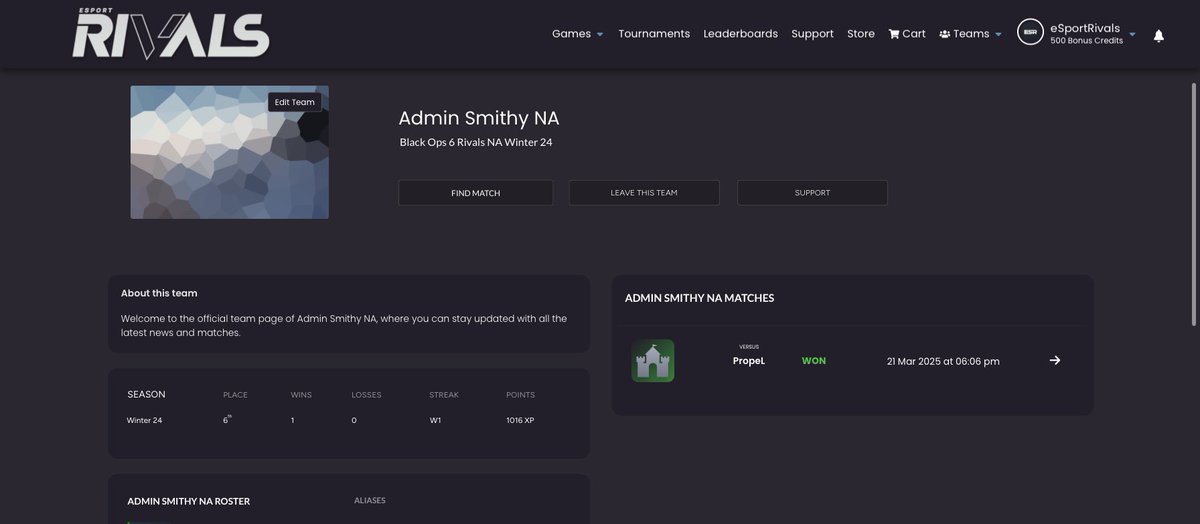Go to Tournaments page
Image resolution: width=1200 pixels, height=524 pixels.
click(654, 34)
